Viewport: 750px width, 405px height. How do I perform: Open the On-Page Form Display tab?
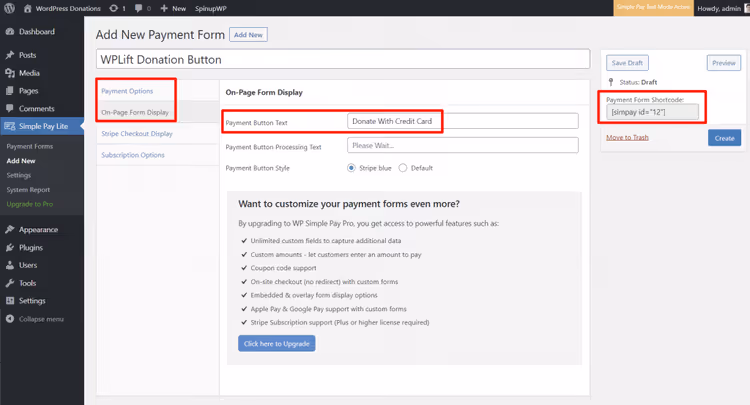point(135,112)
